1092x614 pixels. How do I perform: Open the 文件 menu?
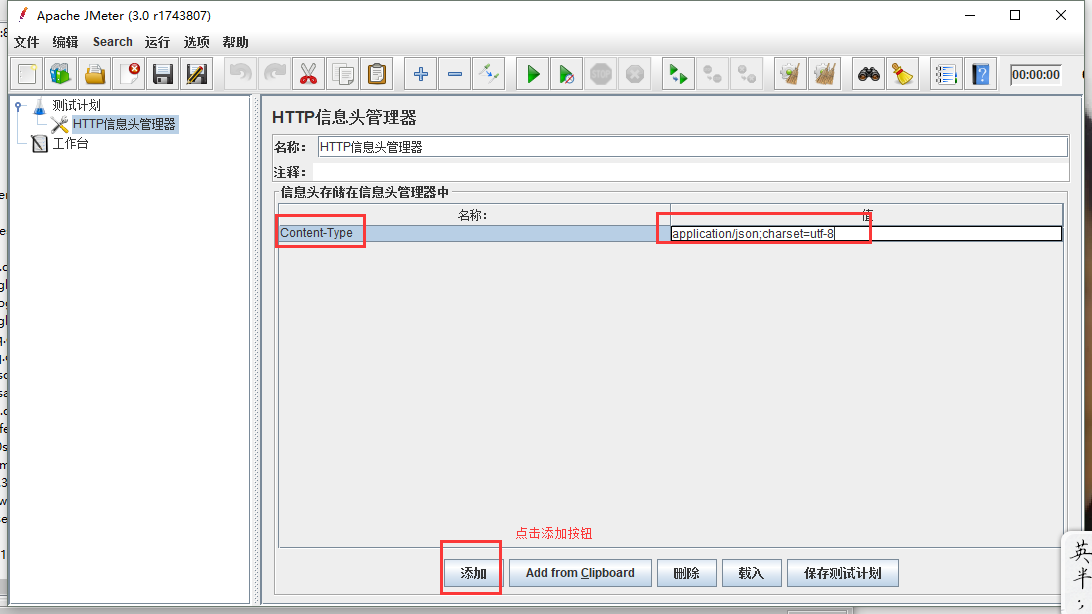[x=26, y=42]
